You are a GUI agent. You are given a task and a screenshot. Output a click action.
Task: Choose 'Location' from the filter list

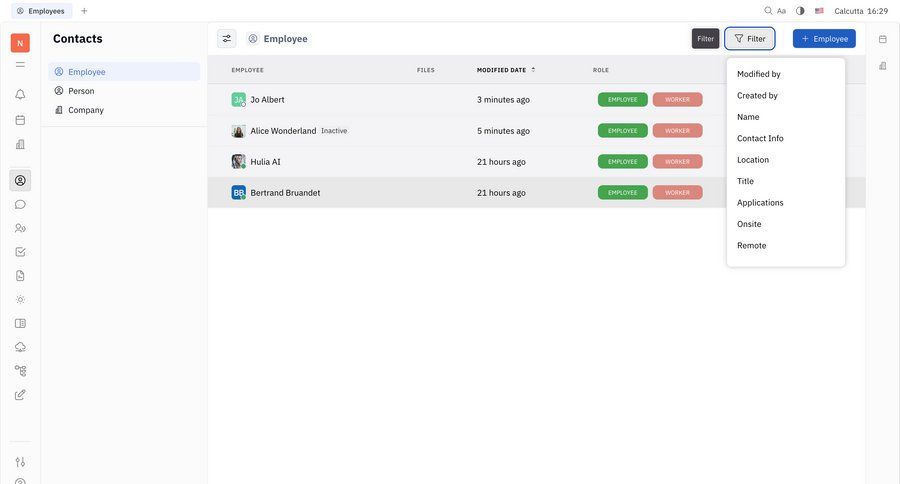pos(753,160)
